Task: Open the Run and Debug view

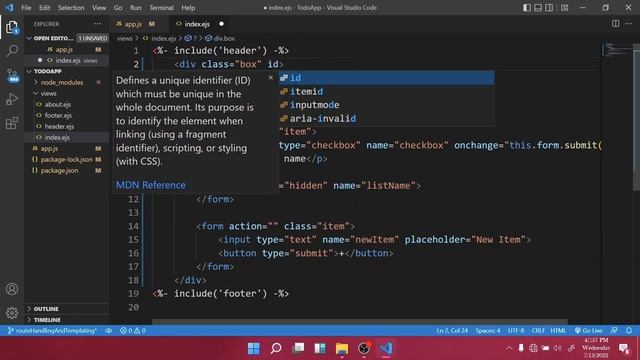Action: pyautogui.click(x=12, y=99)
